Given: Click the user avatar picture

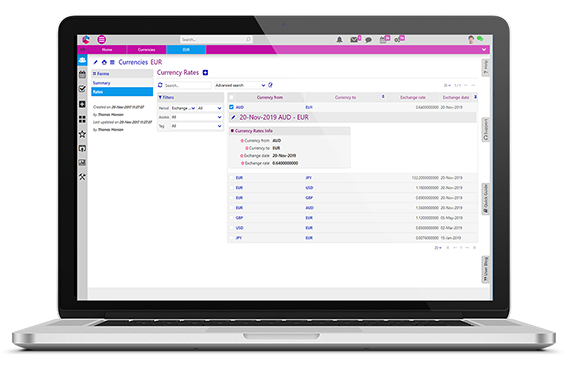Looking at the screenshot, I should click(x=471, y=39).
